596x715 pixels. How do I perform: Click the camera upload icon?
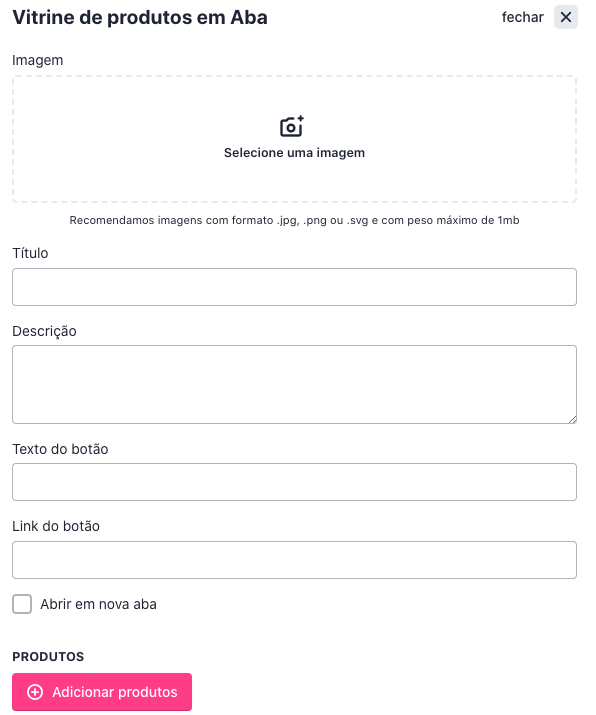292,126
